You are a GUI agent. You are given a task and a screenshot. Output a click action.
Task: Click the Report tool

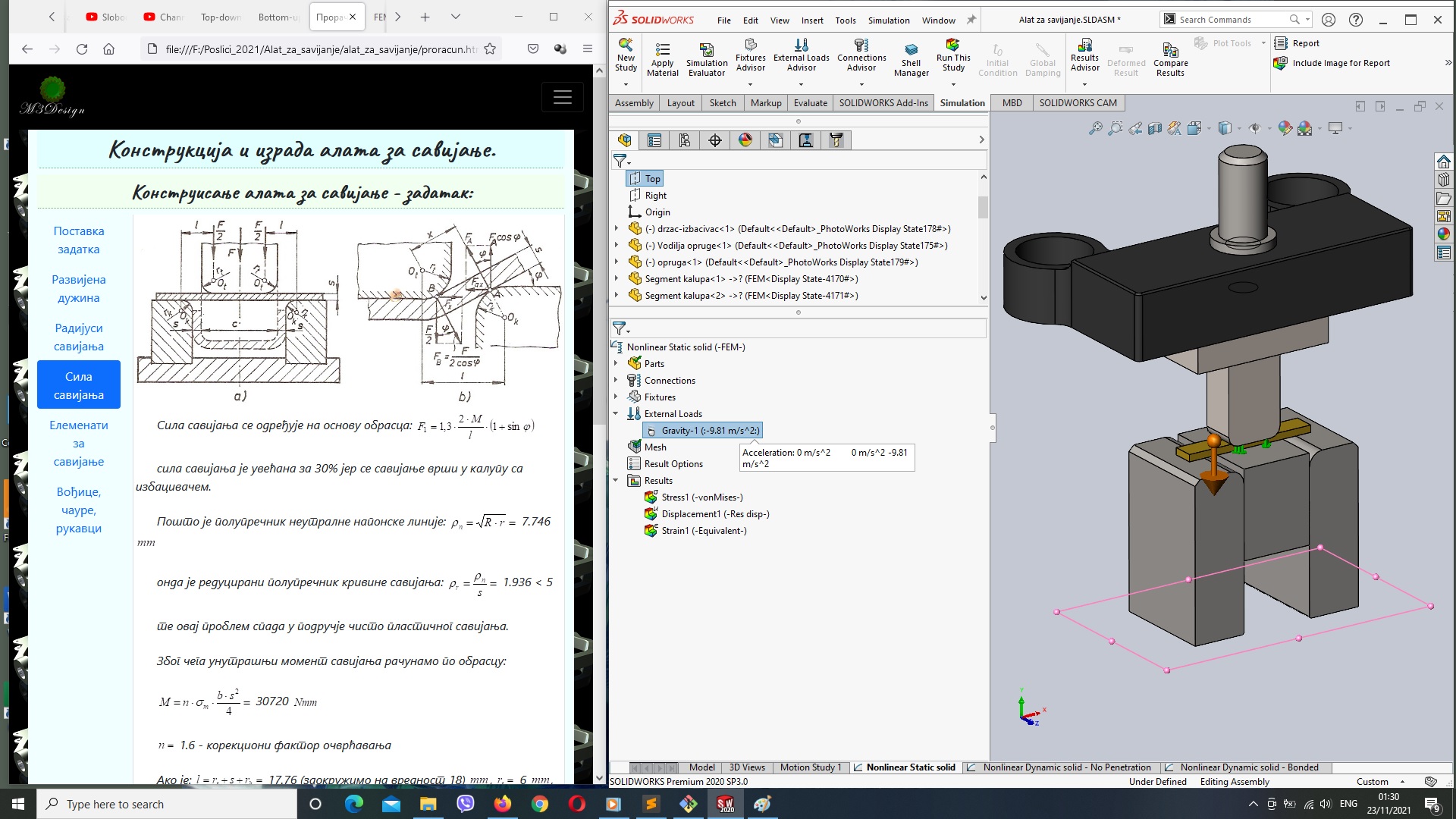(1298, 43)
